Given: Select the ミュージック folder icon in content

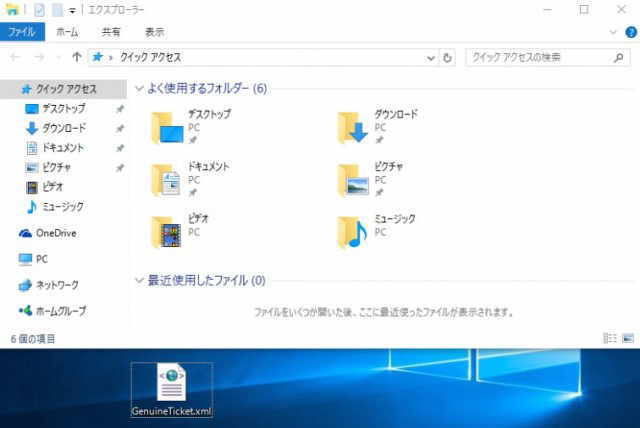Looking at the screenshot, I should [353, 232].
